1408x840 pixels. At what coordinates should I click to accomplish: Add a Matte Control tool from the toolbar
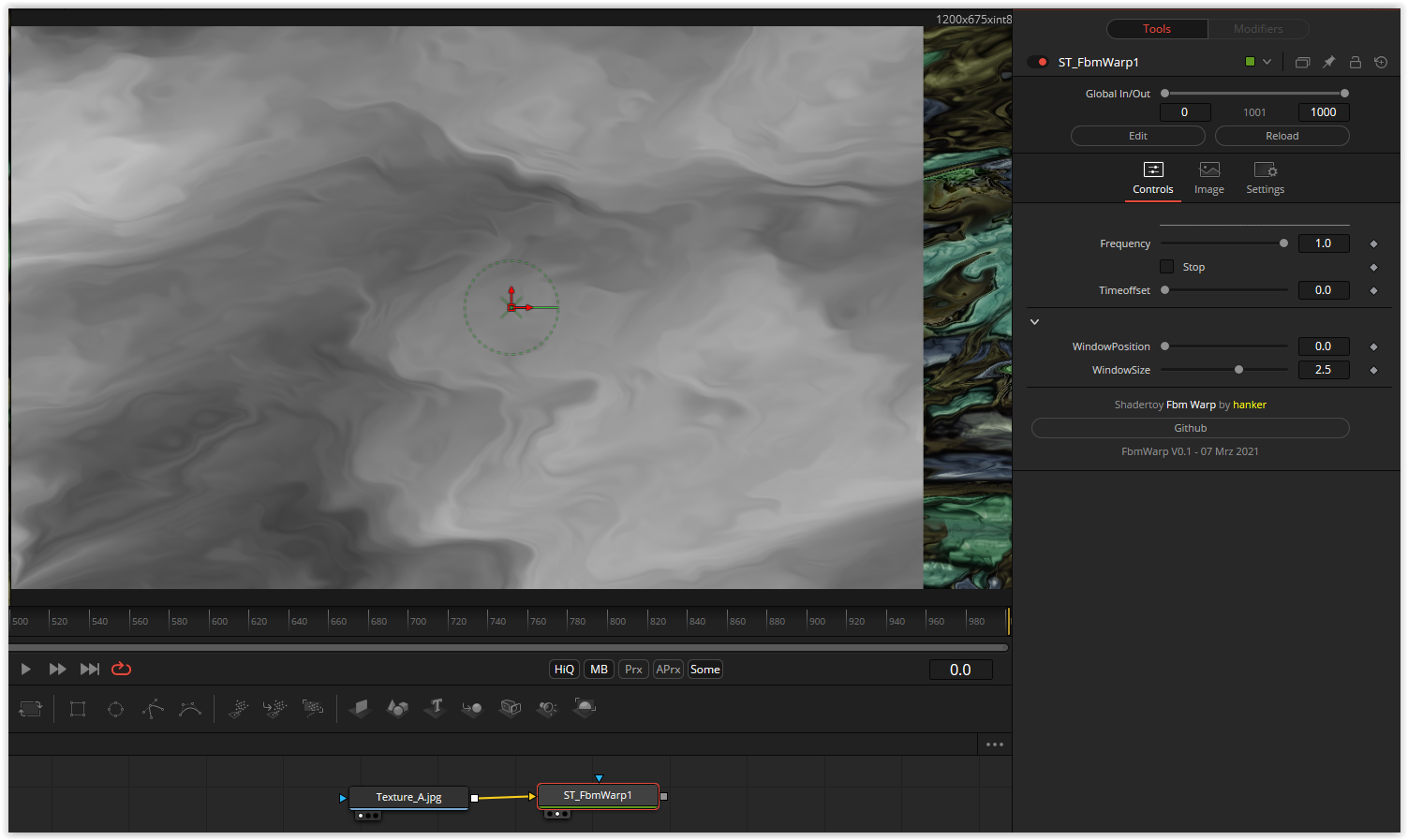(x=31, y=709)
